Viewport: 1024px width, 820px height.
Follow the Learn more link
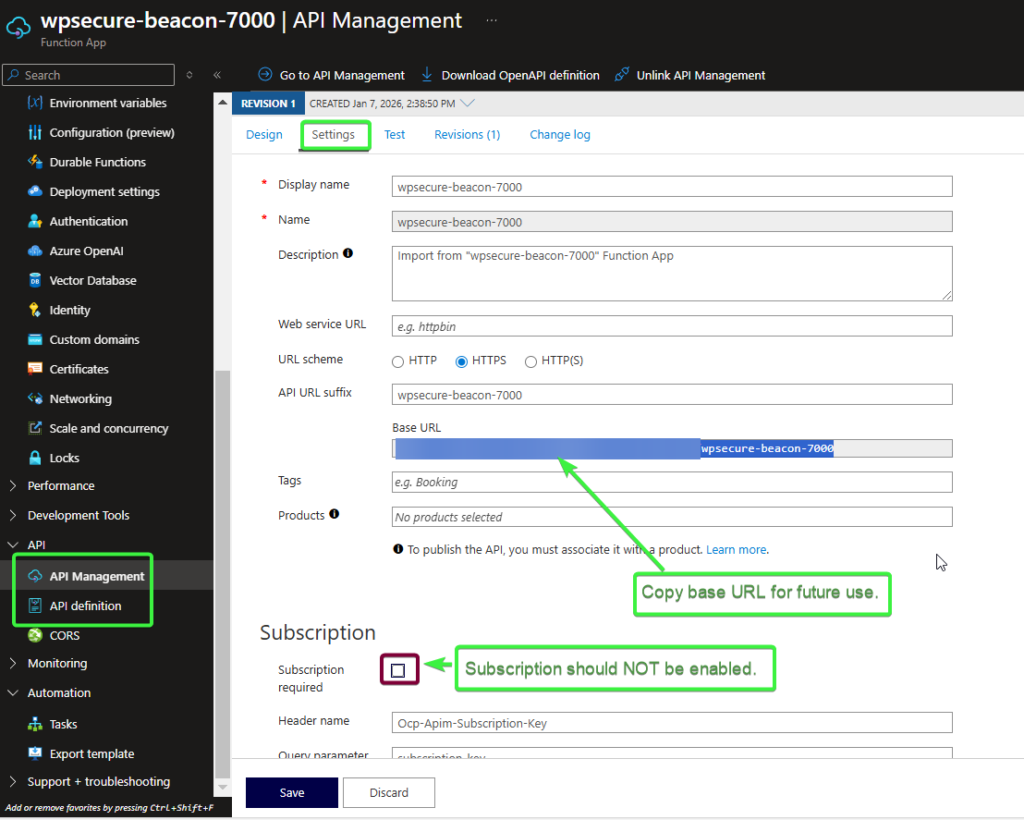[x=736, y=550]
